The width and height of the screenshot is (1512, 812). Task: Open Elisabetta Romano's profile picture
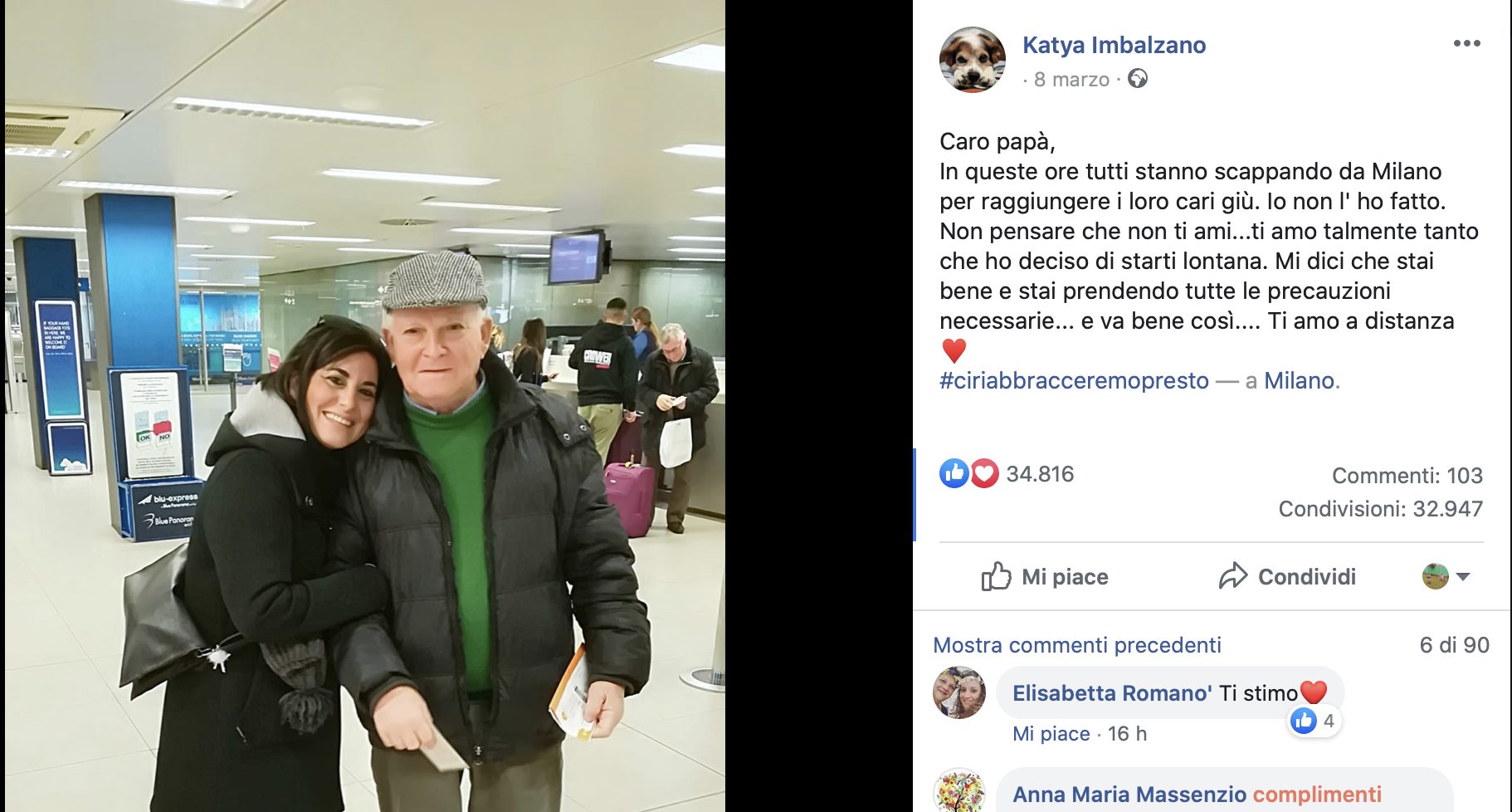click(x=959, y=692)
